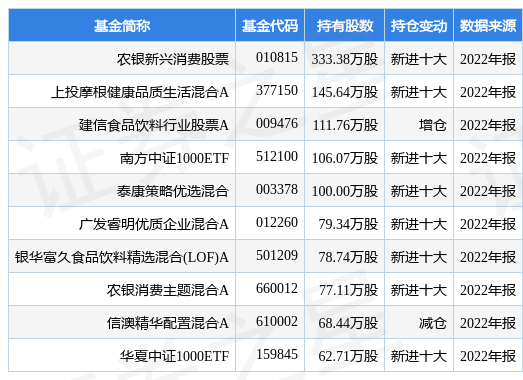Image resolution: width=523 pixels, height=380 pixels.
Task: Click 2022年报 in the 华夏中证1000ETF row
Action: (x=488, y=357)
